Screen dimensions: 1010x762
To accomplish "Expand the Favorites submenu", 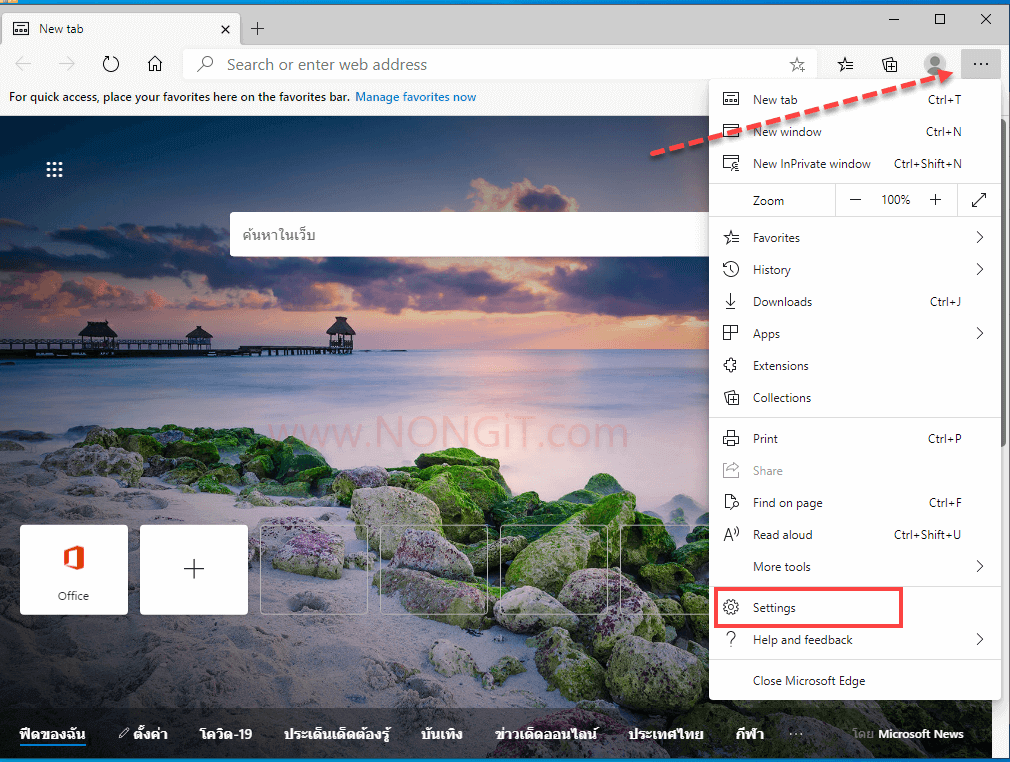I will [854, 238].
